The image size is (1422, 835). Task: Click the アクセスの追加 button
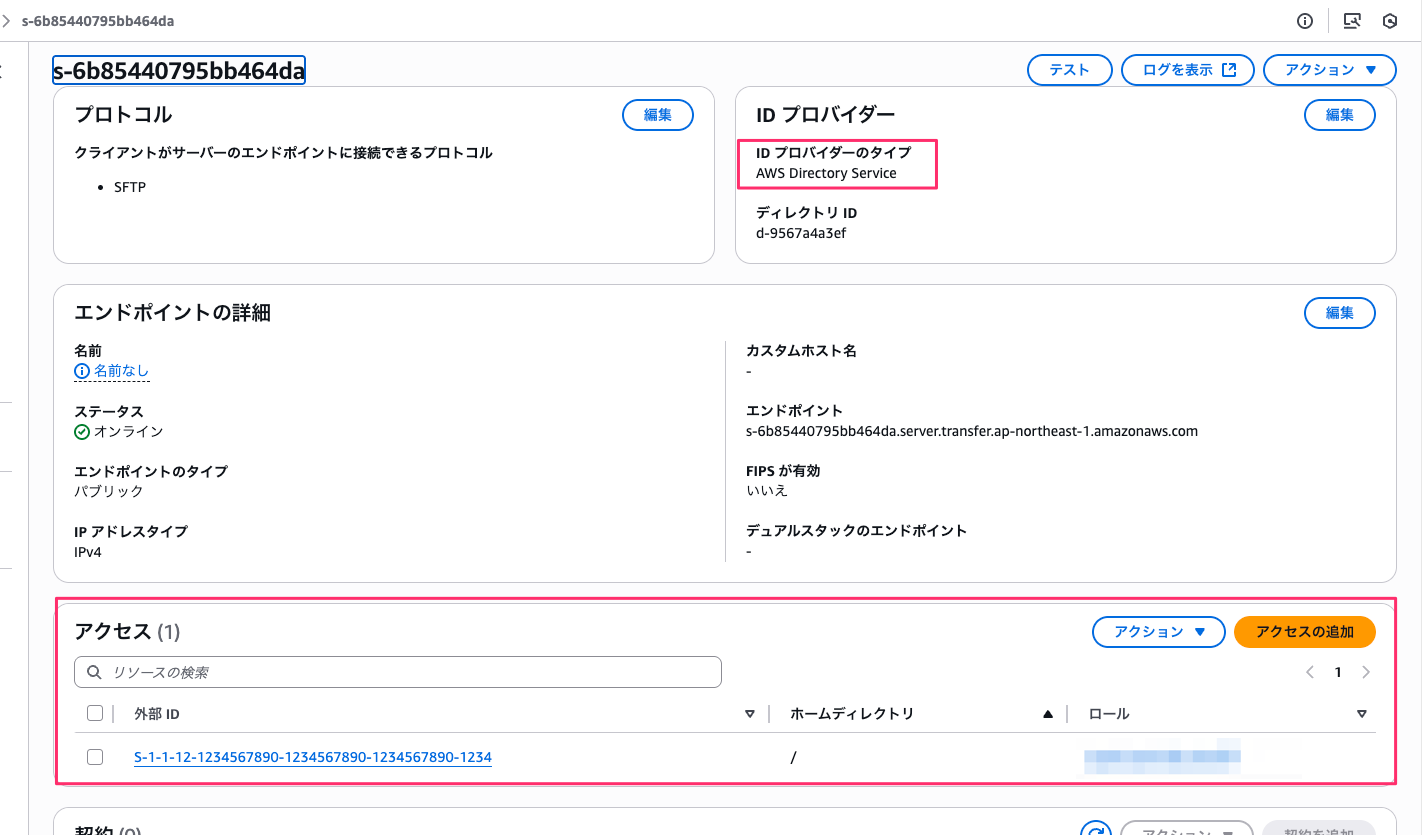click(x=1305, y=632)
